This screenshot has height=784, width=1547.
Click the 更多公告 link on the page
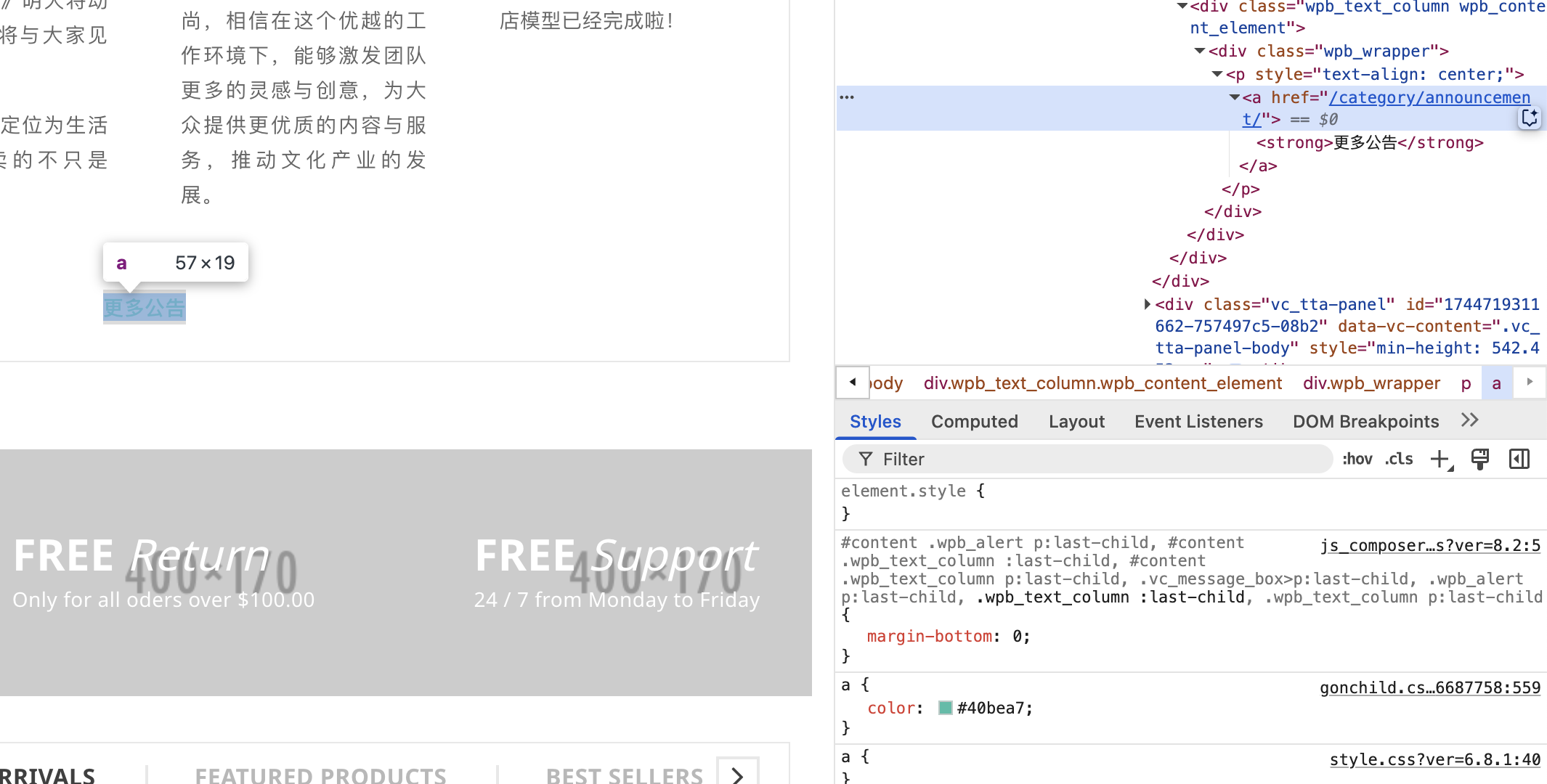[x=145, y=308]
